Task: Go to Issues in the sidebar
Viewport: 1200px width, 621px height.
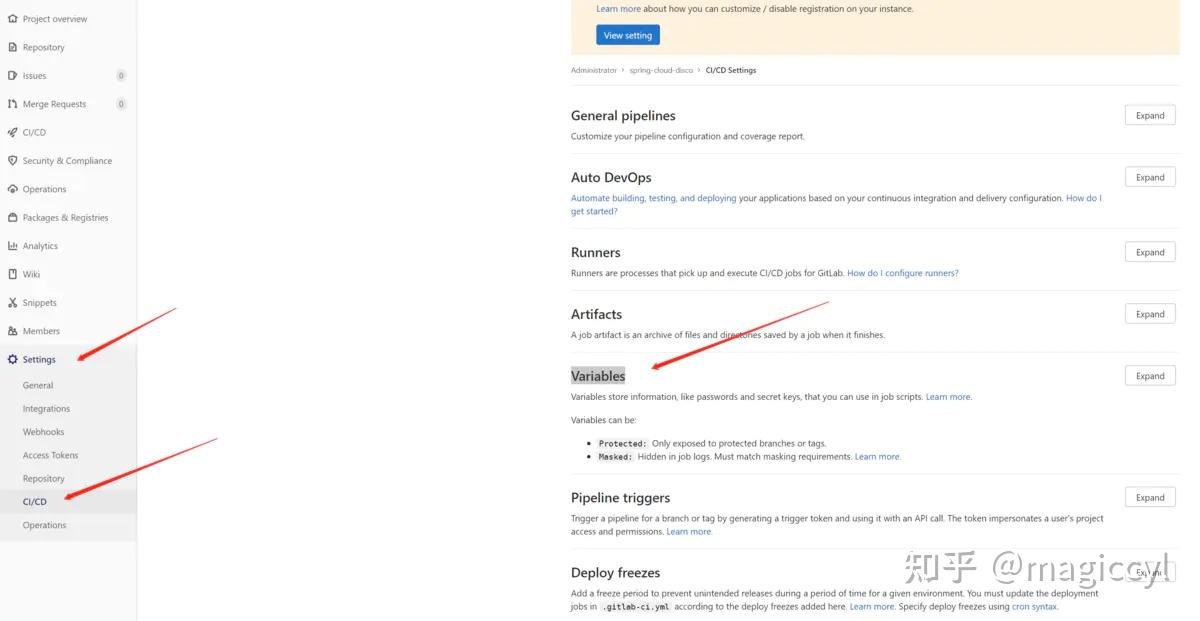Action: pos(35,76)
